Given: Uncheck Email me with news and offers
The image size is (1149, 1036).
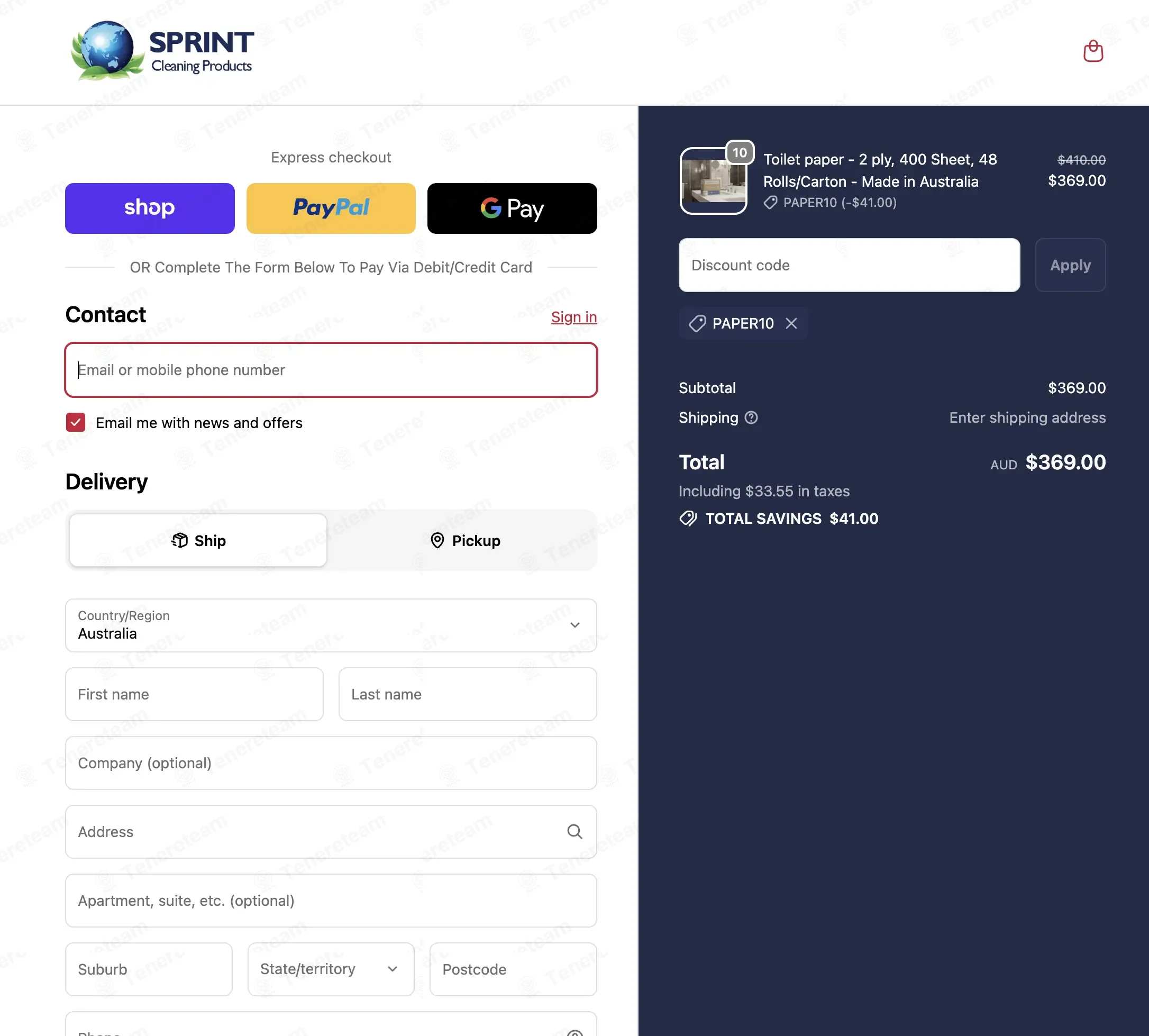Looking at the screenshot, I should pos(76,422).
